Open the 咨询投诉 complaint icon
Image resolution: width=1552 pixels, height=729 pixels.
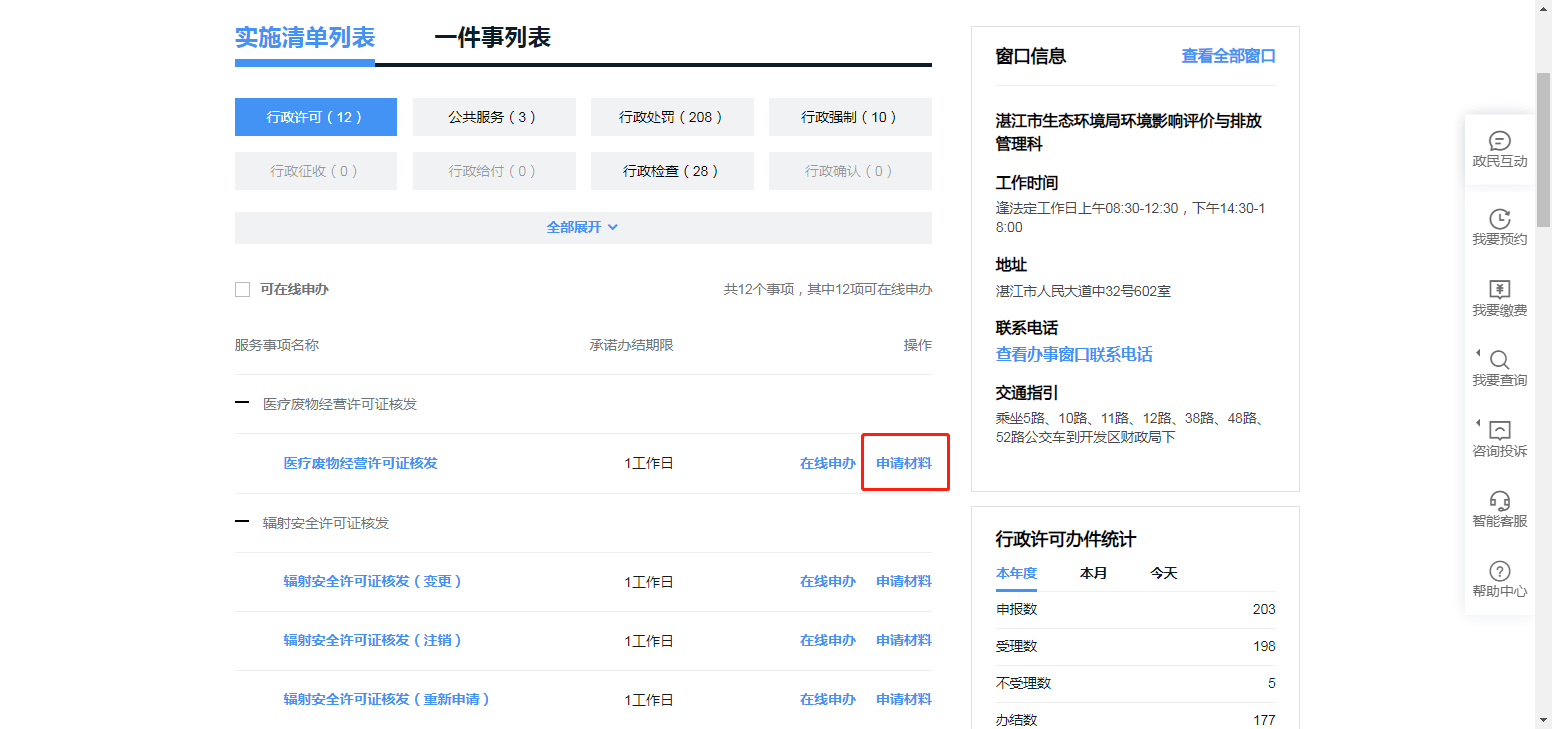[1499, 431]
